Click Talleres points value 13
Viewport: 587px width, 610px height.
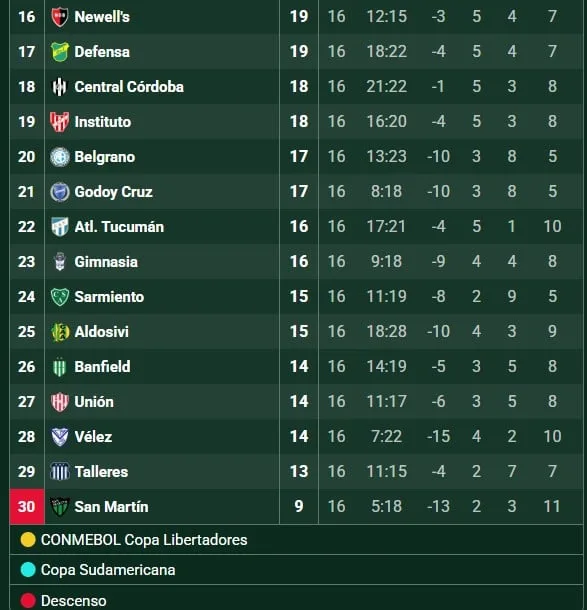(299, 472)
